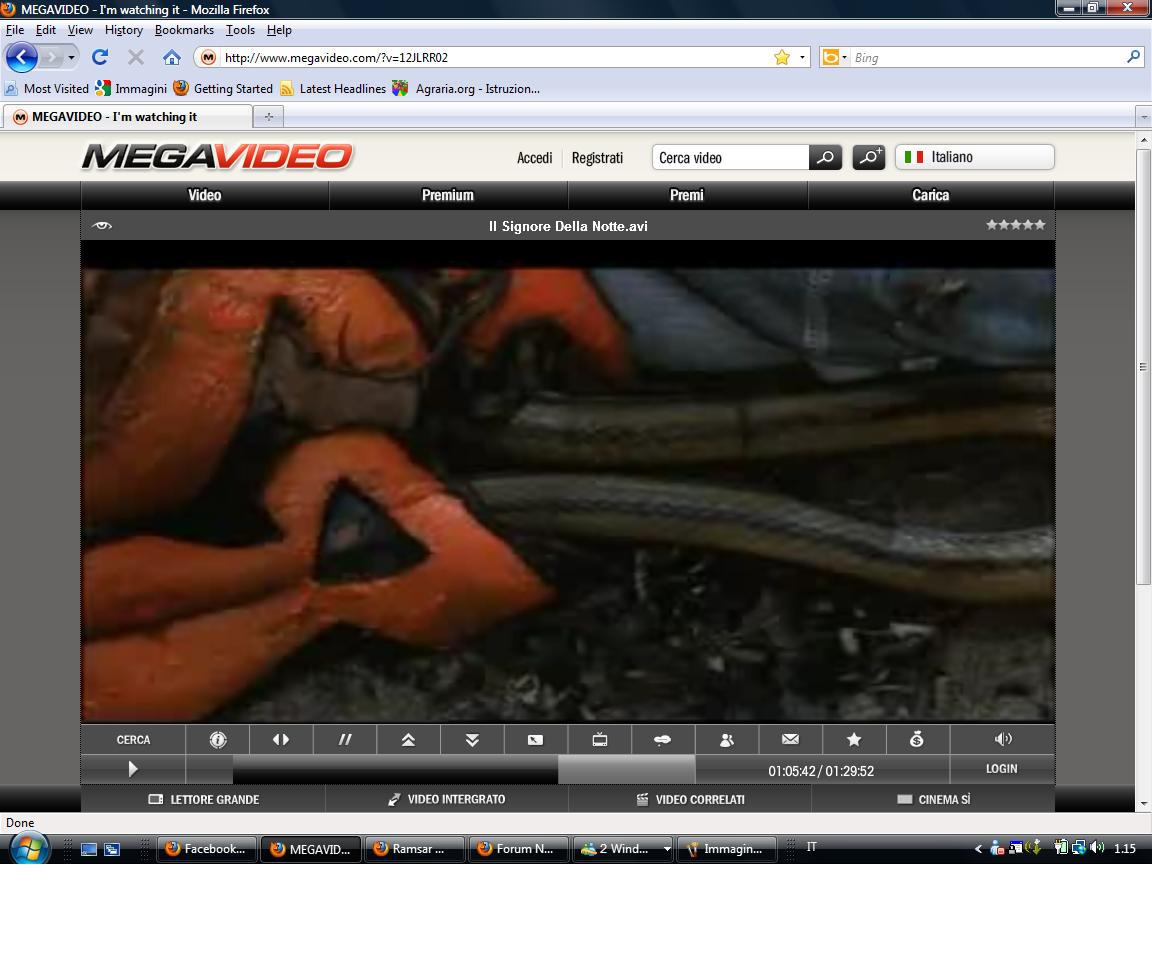Mute audio using the speaker icon
The image size is (1152, 959).
1003,740
